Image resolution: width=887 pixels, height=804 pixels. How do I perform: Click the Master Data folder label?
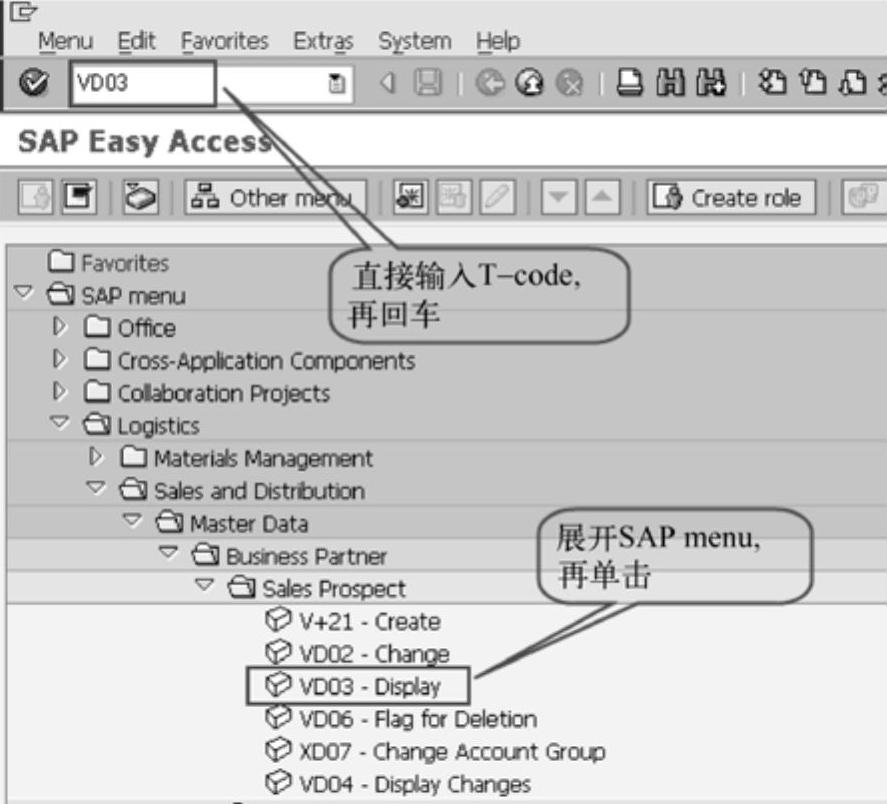tap(249, 524)
